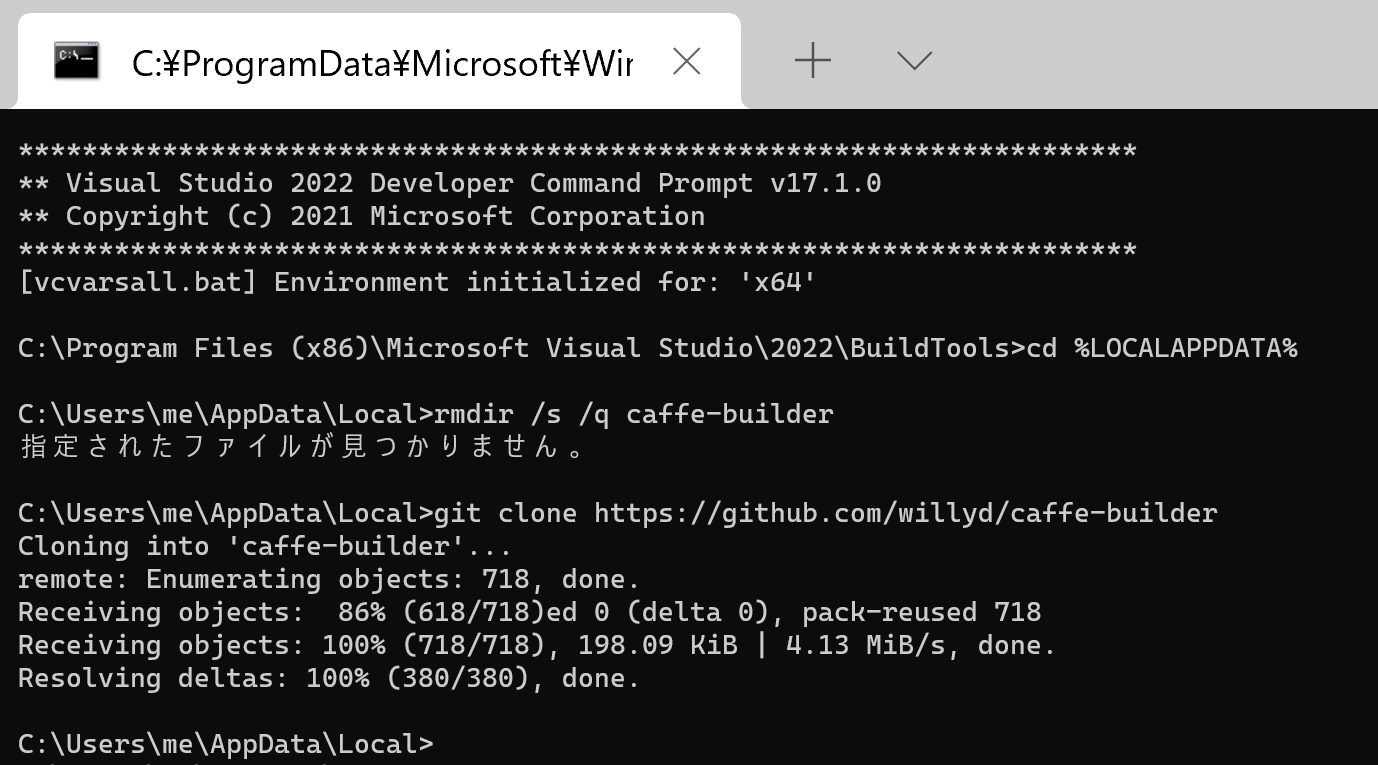Click the Cloning into 'caffe-builder' line

pos(265,546)
